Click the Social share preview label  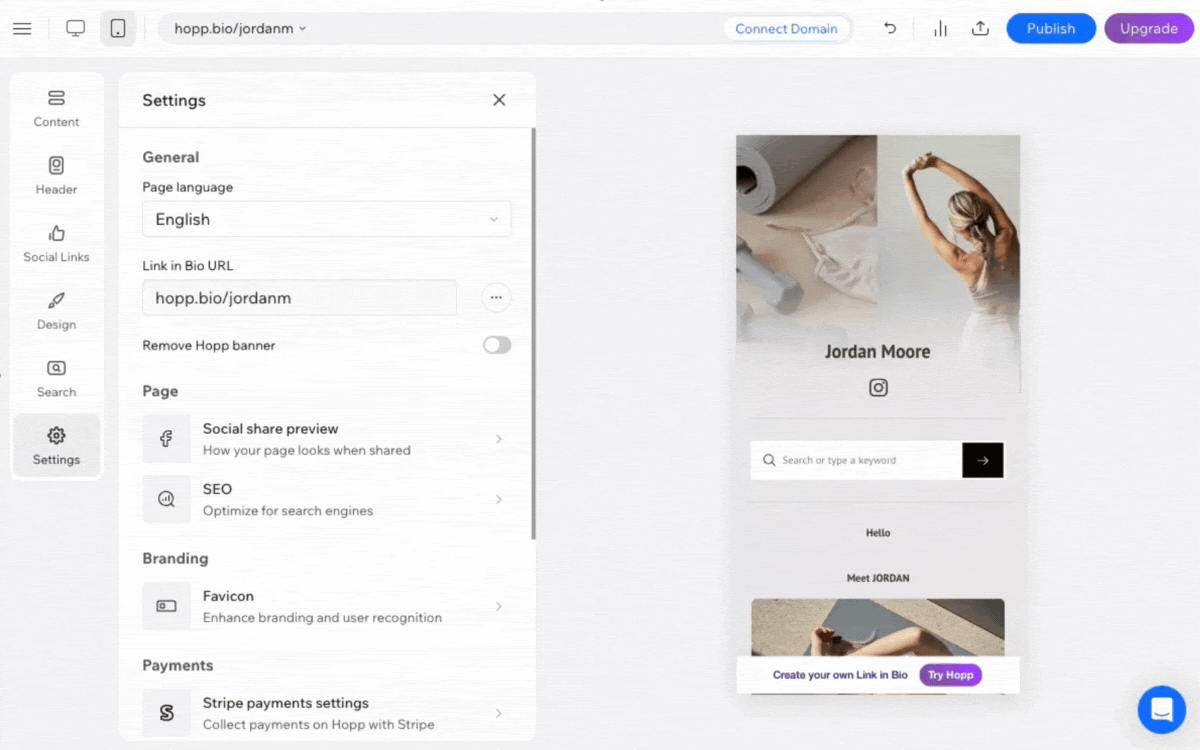tap(270, 428)
